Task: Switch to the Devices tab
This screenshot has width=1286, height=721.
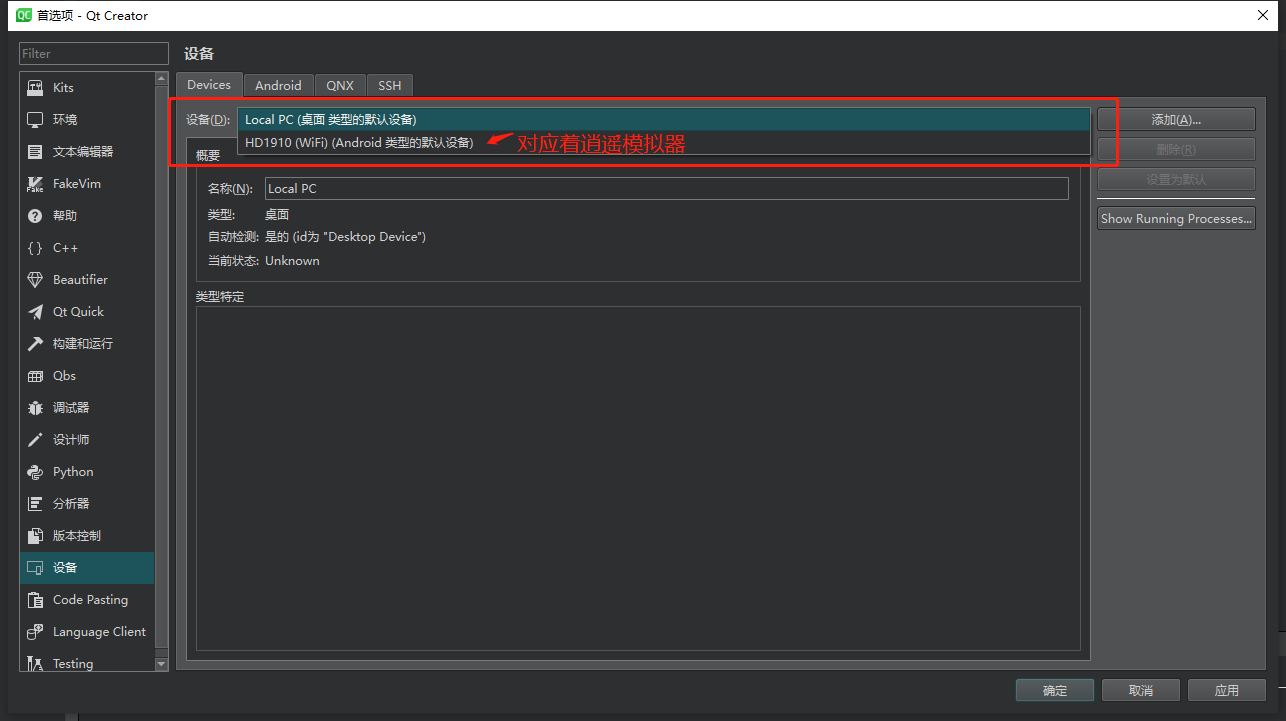Action: pyautogui.click(x=209, y=85)
